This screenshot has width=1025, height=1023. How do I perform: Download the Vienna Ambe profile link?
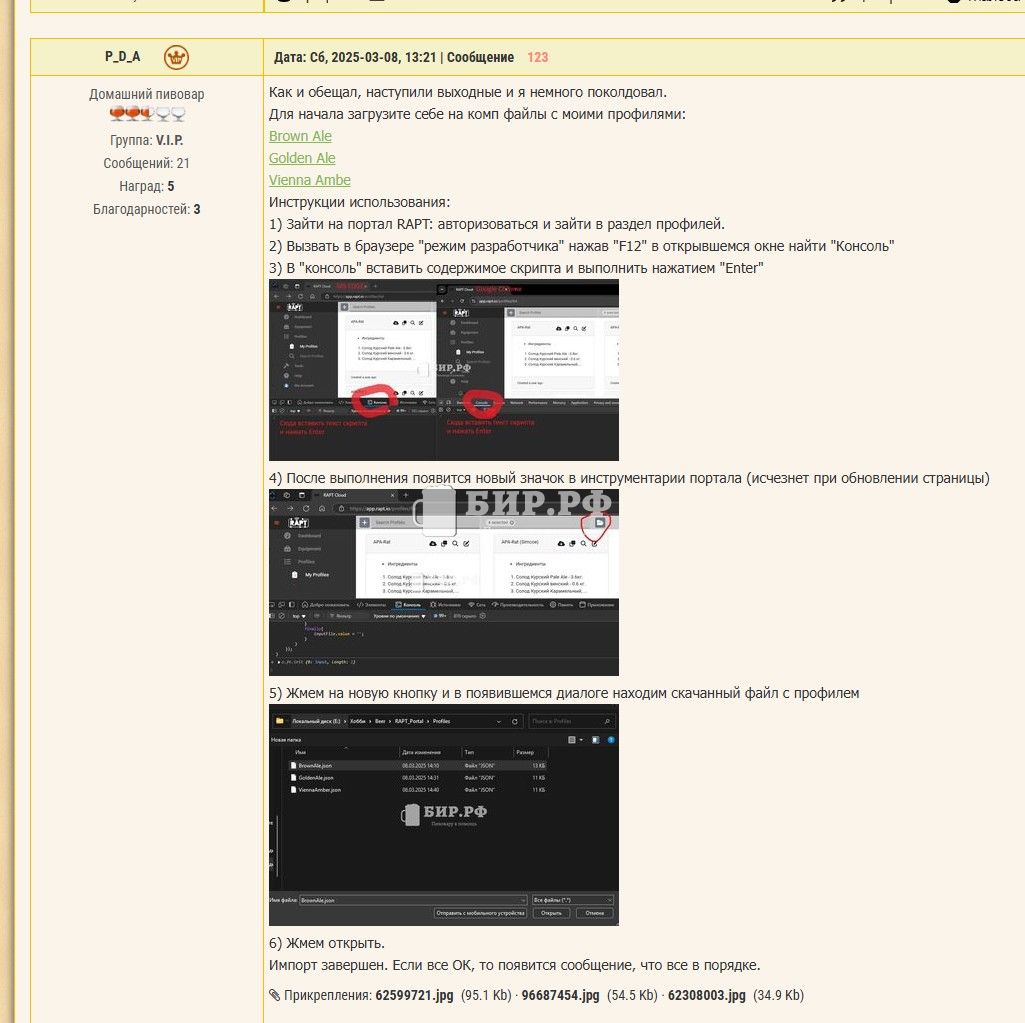310,180
